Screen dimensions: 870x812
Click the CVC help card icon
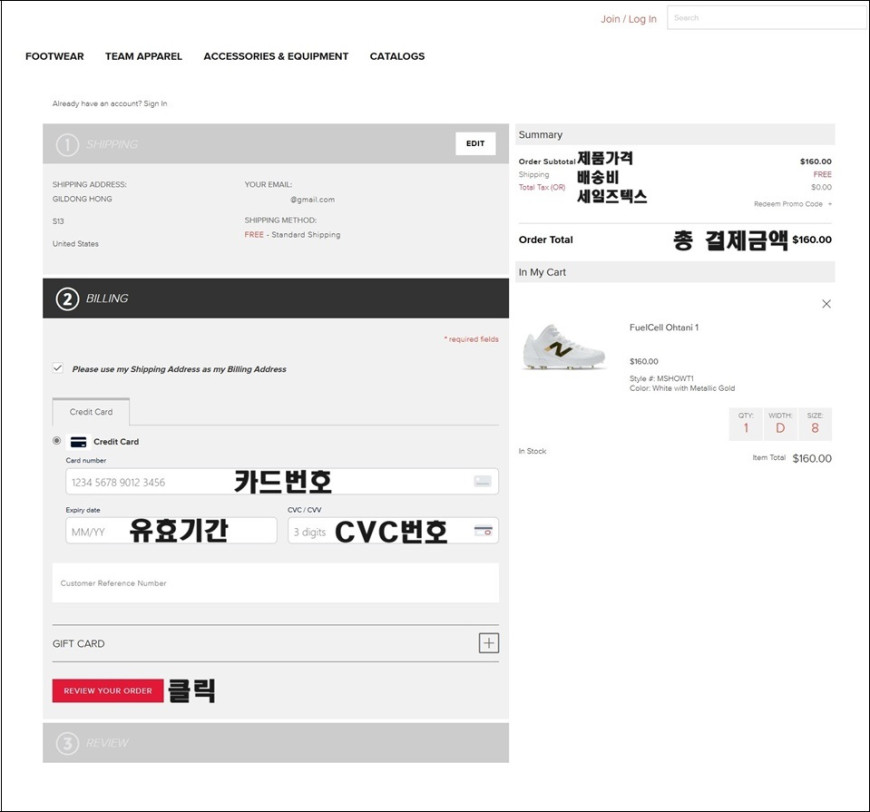pyautogui.click(x=483, y=531)
